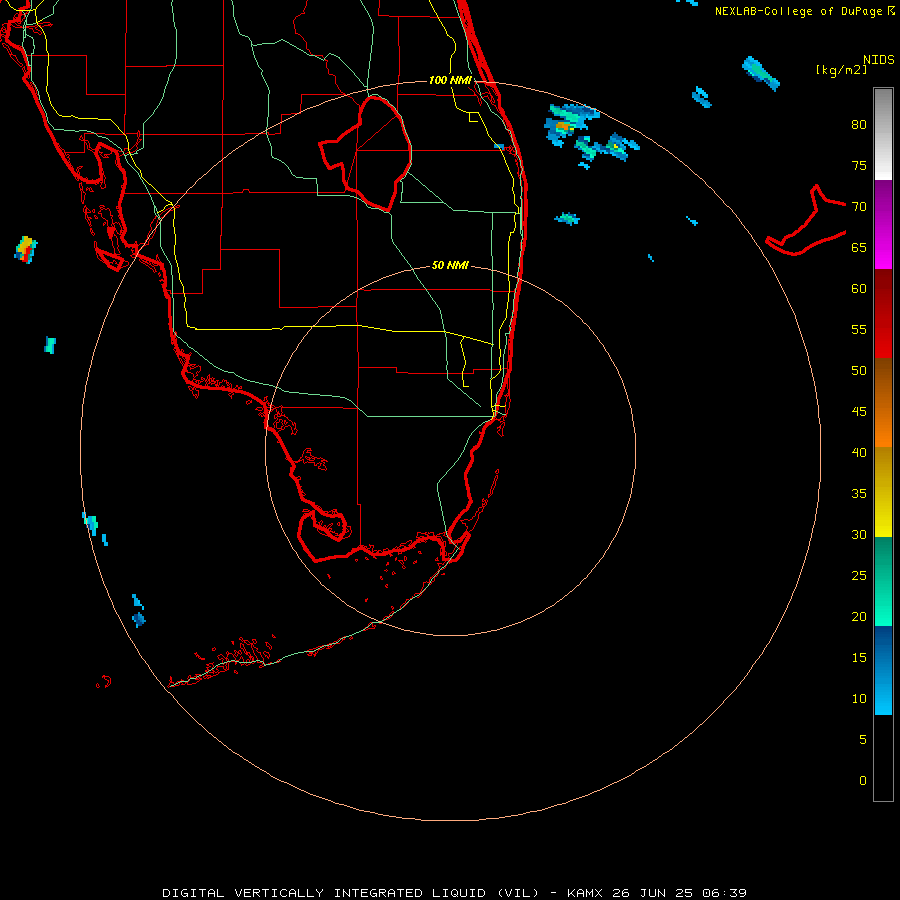
Task: Click the 0 value on the color scale
Action: pyautogui.click(x=863, y=781)
